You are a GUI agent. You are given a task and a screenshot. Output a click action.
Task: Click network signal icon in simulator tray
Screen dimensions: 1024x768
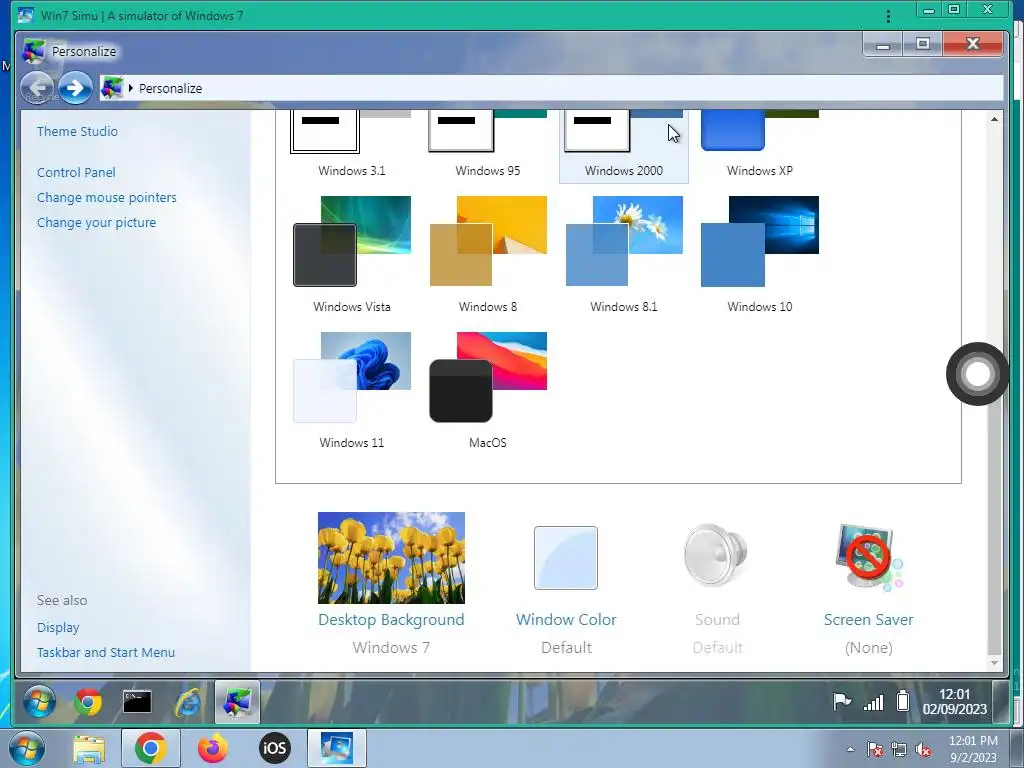873,703
